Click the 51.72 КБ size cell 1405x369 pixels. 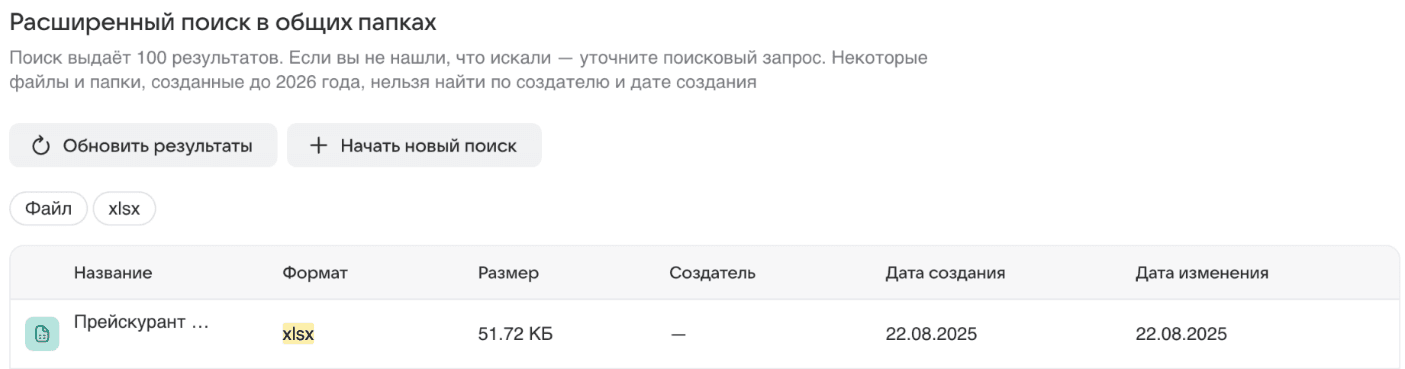[515, 334]
